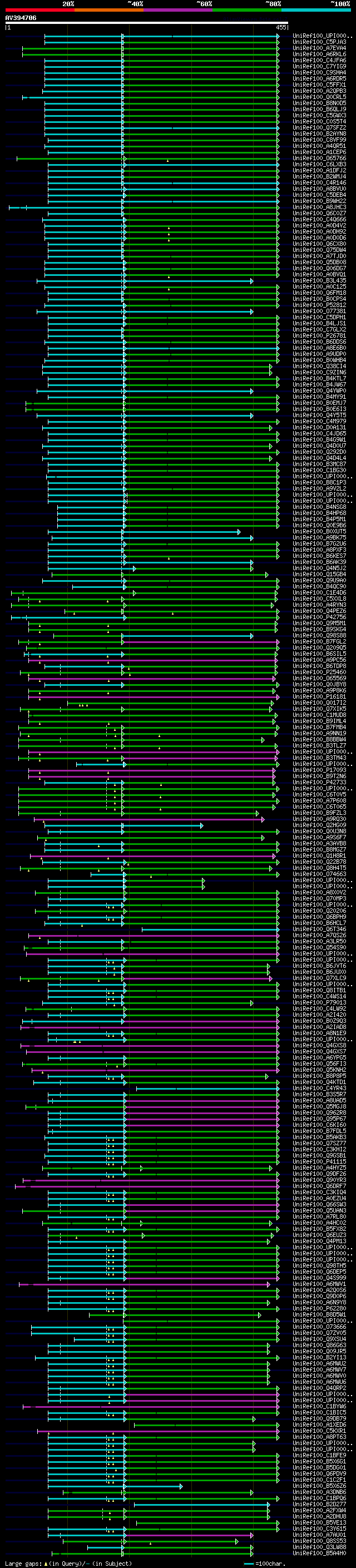Select hit UniRef100_C5FFX1
This screenshot has height=1568, width=356.
point(319,85)
